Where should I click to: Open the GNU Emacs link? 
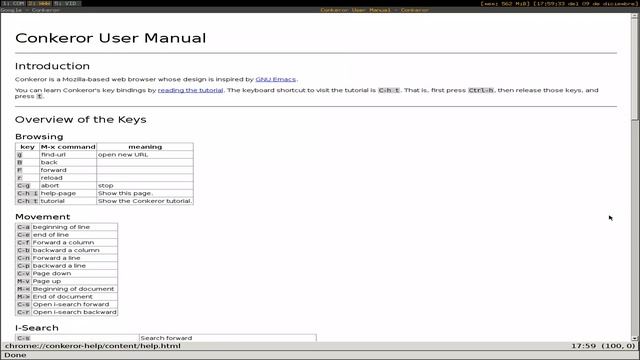coord(276,79)
